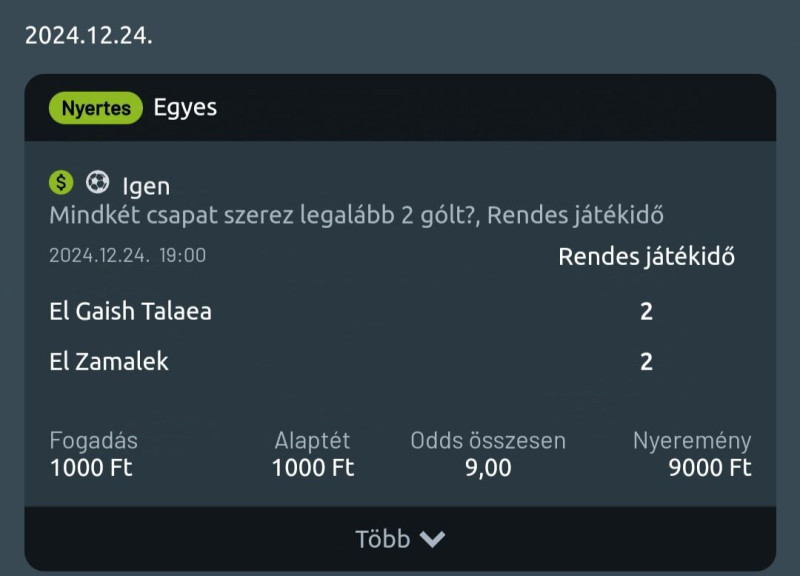
Task: Expand the Több chevron arrow
Action: tap(432, 539)
